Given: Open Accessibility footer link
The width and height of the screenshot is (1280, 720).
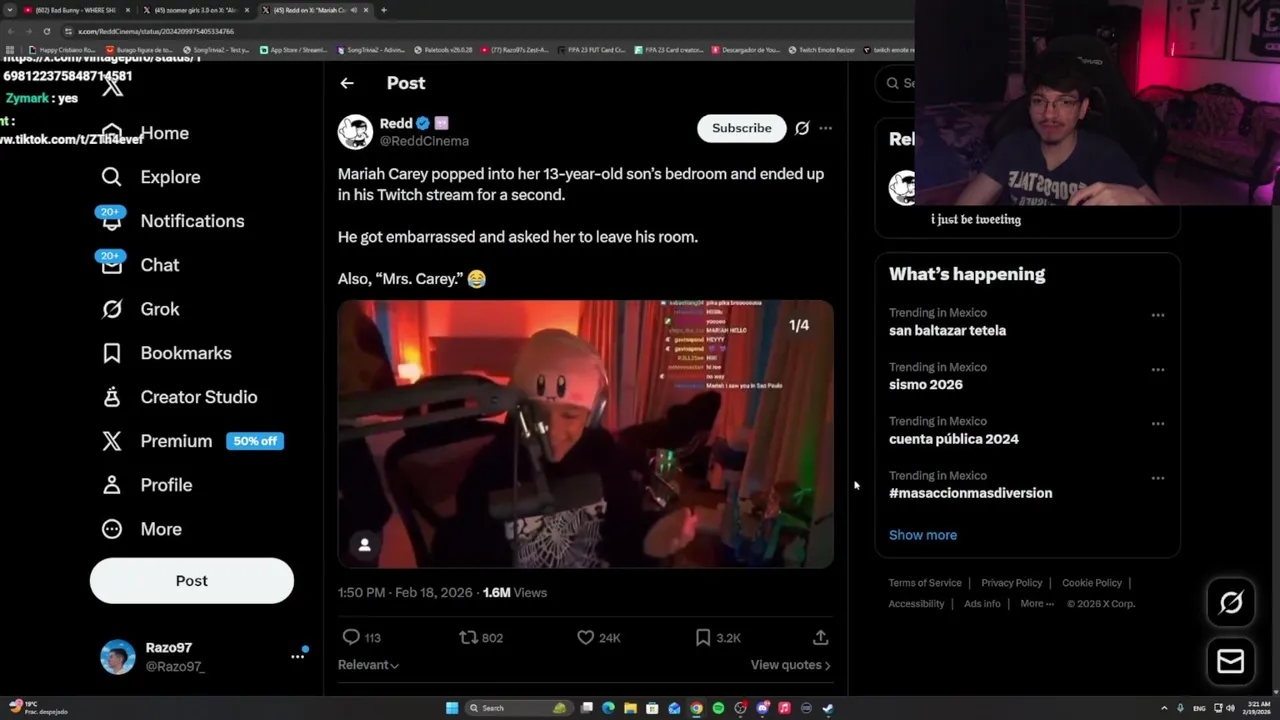Looking at the screenshot, I should pos(916,604).
